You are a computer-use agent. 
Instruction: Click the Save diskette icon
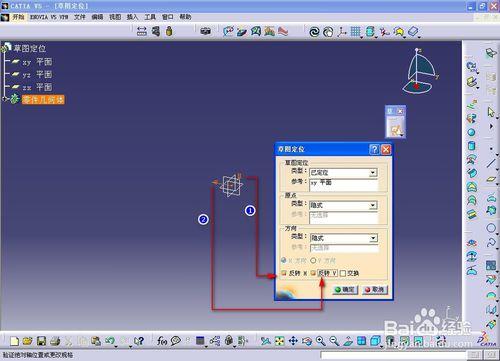tap(41, 341)
